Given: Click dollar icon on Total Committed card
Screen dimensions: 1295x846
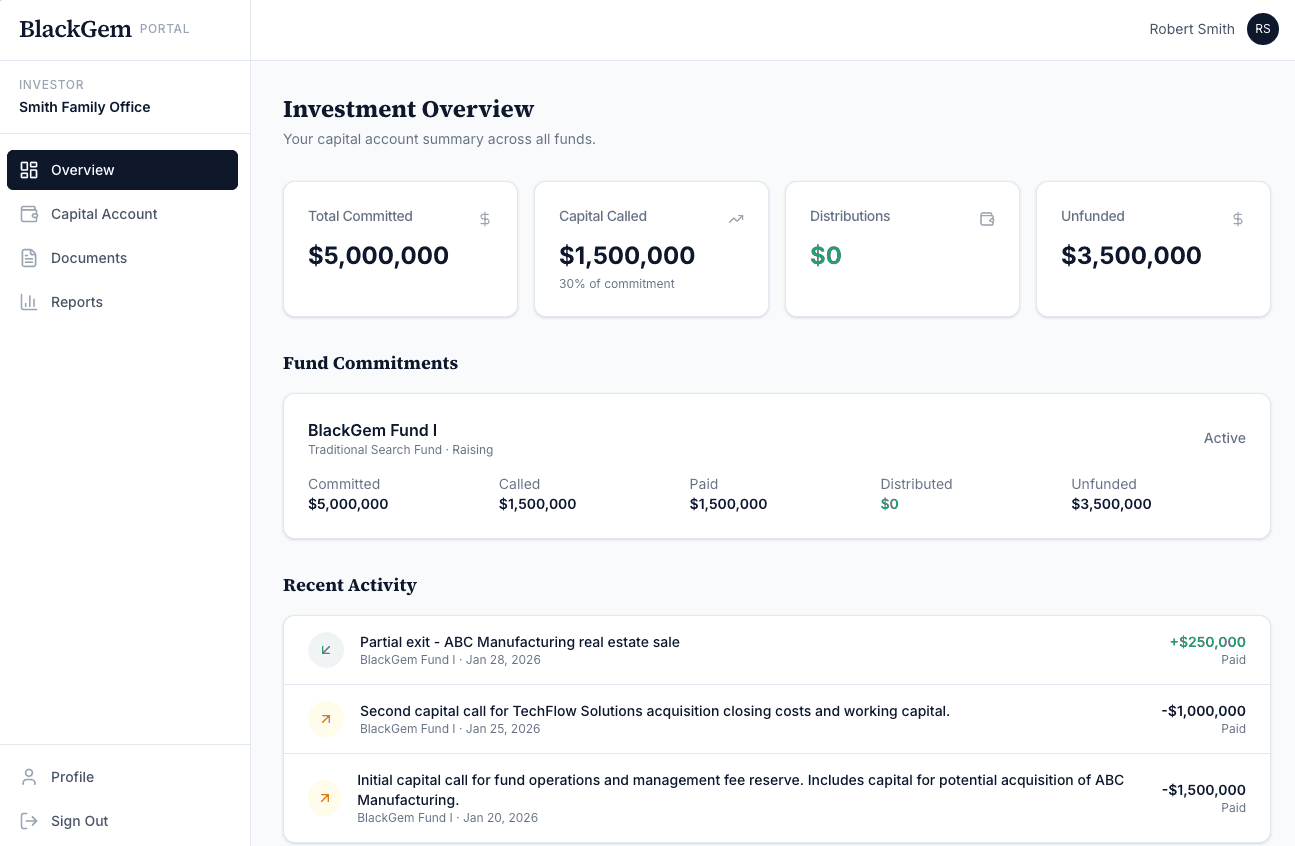Looking at the screenshot, I should point(485,218).
